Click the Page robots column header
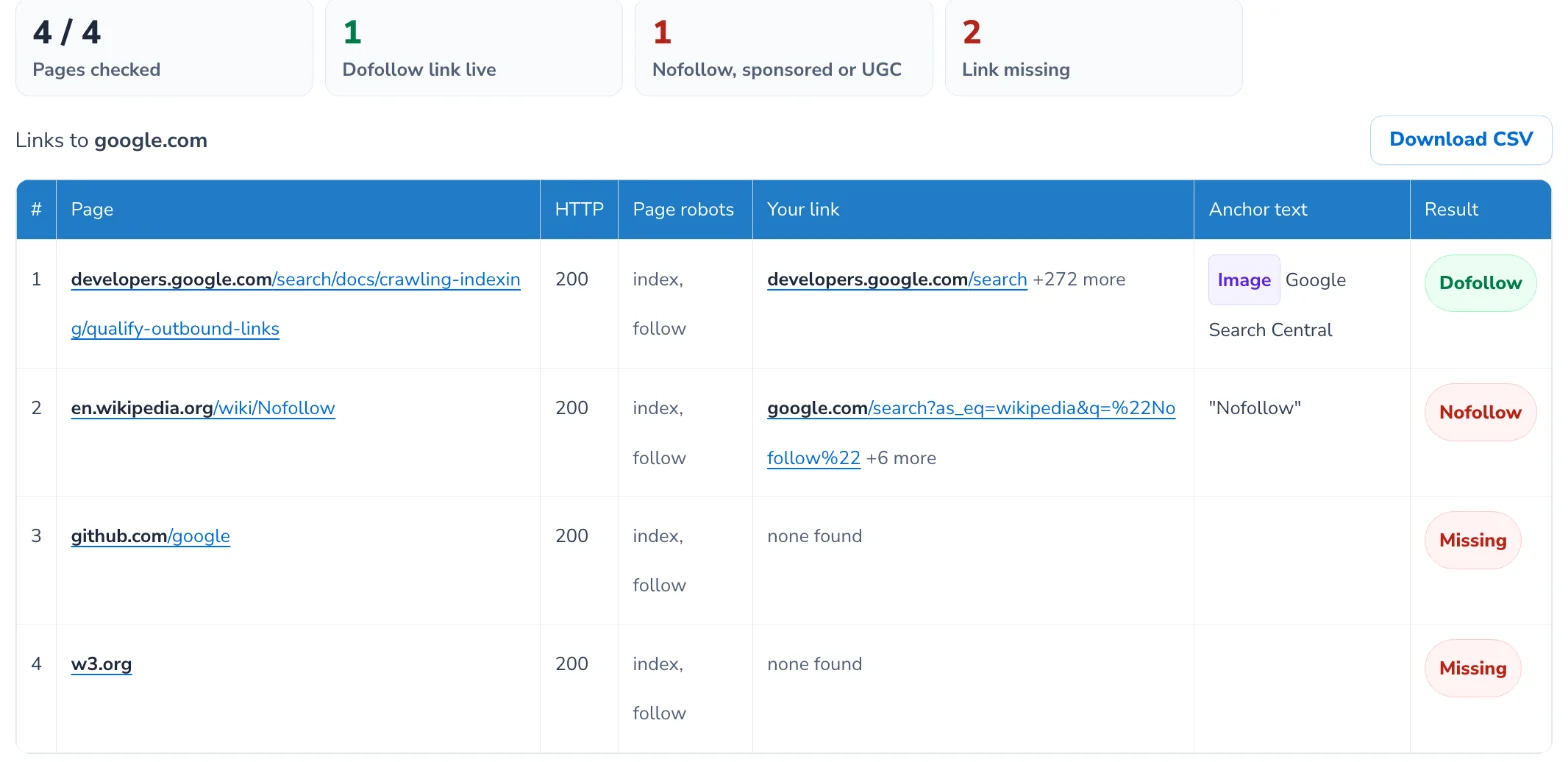The image size is (1568, 762). click(x=684, y=209)
